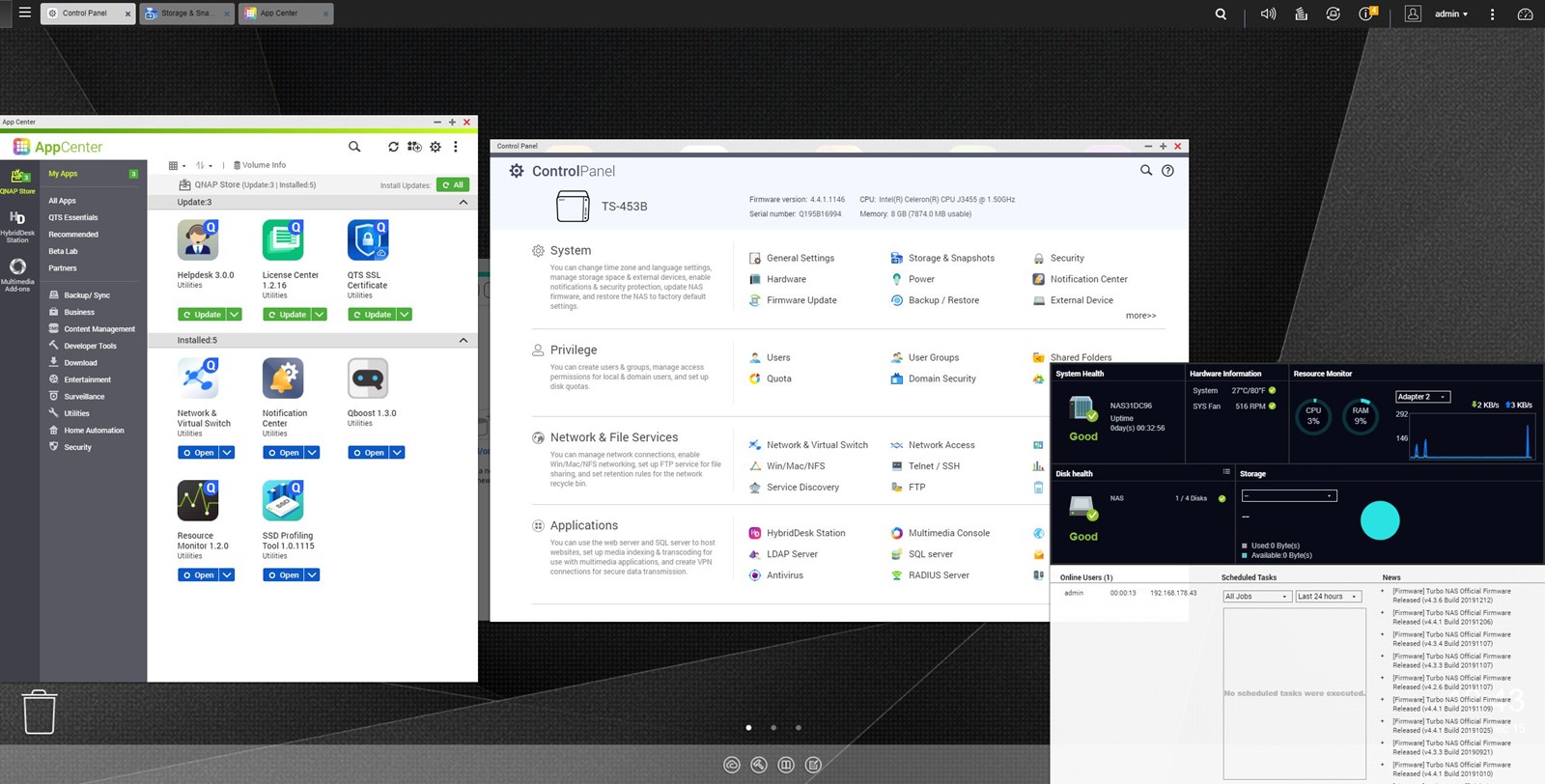Click the Volume Info link
The image size is (1545, 784).
(x=260, y=165)
